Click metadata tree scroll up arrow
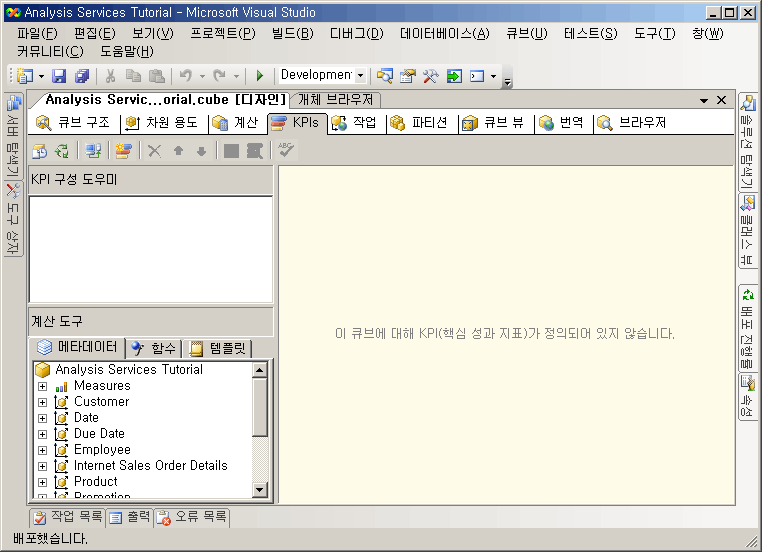This screenshot has width=762, height=552. click(x=260, y=370)
